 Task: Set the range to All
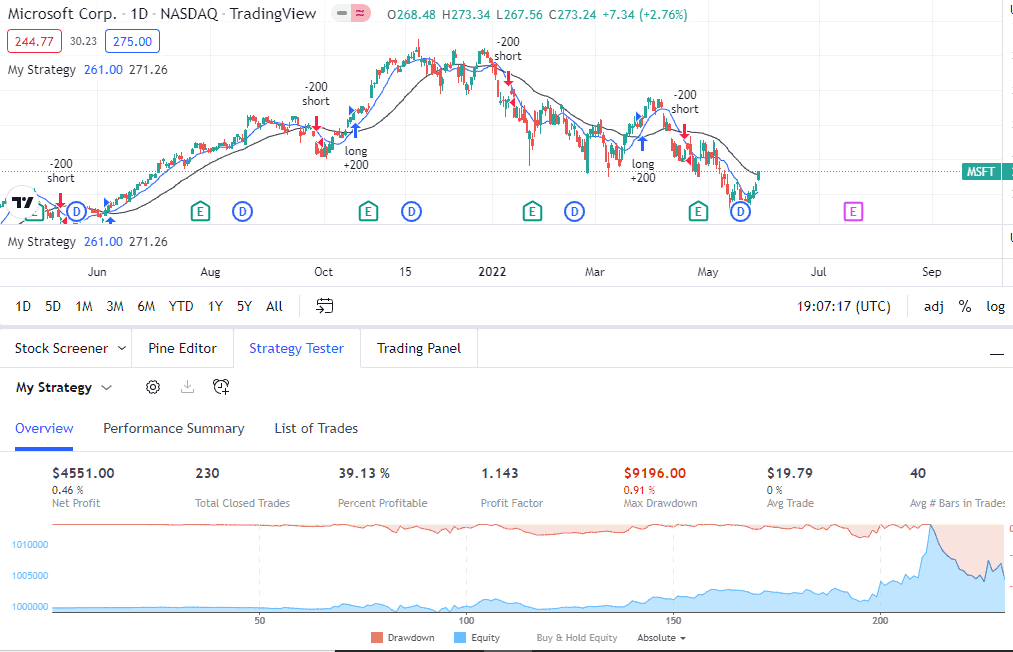275,306
